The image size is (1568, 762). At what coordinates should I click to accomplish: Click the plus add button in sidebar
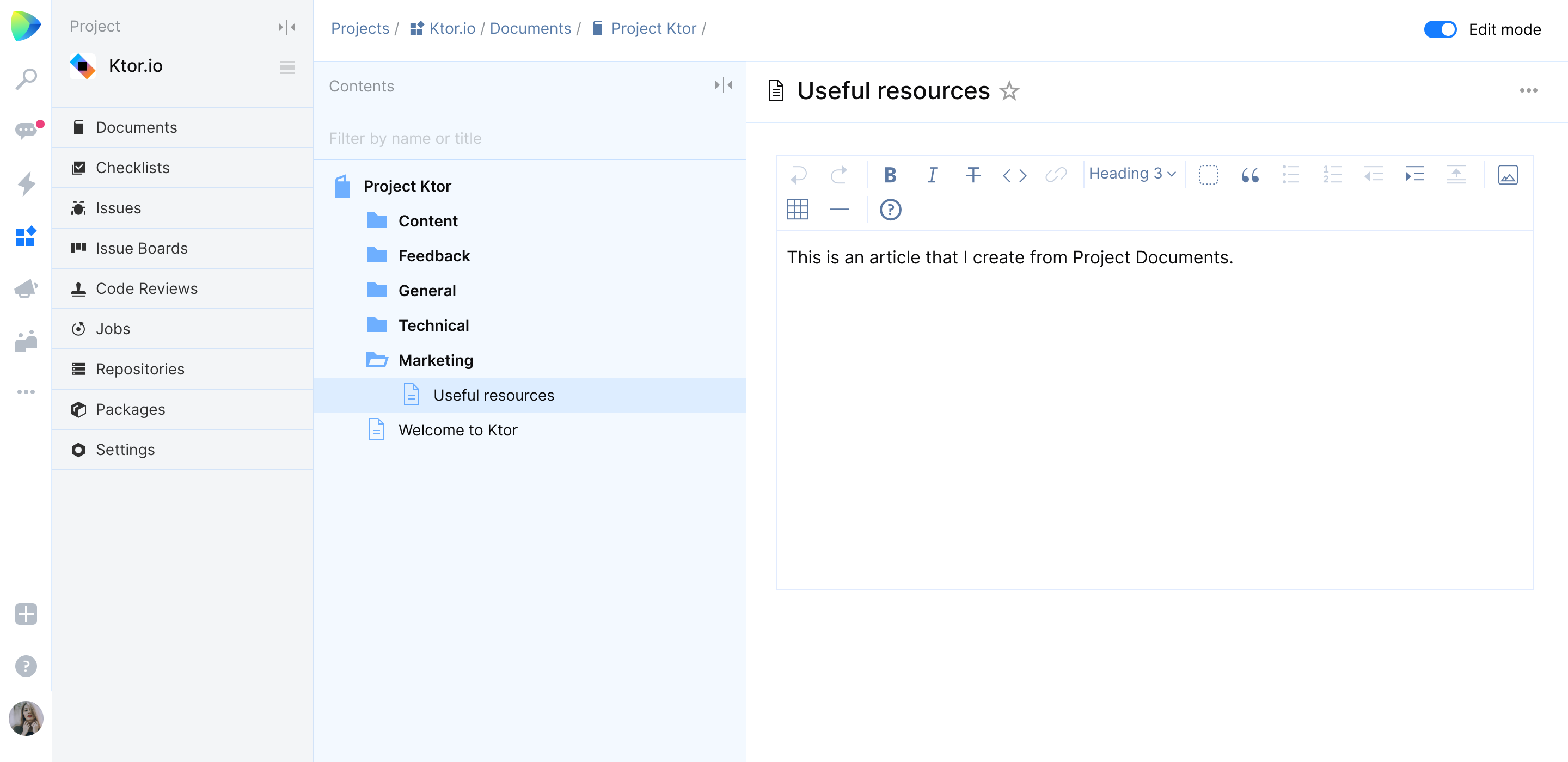tap(26, 613)
